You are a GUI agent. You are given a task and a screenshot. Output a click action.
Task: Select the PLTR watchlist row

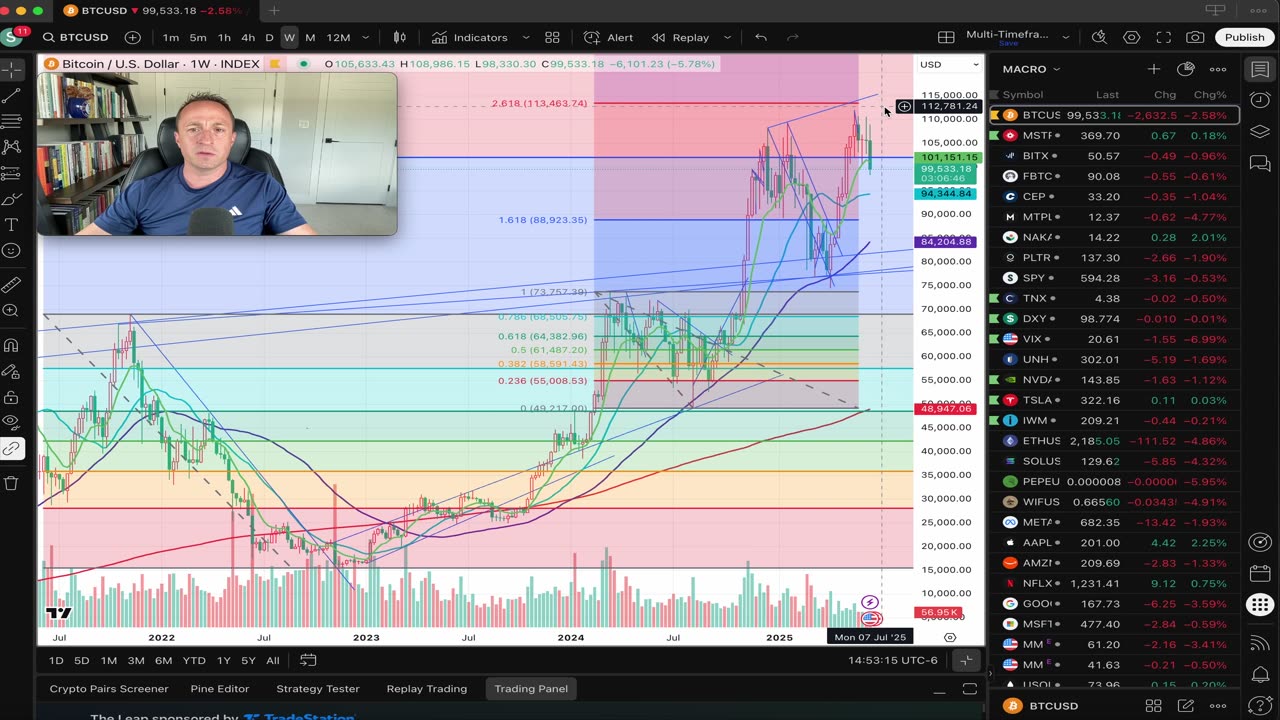click(1115, 258)
